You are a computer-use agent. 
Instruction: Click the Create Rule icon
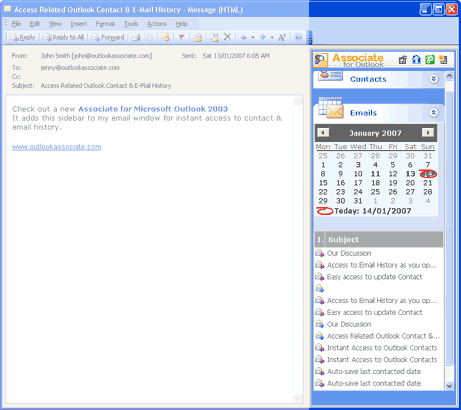[165, 37]
